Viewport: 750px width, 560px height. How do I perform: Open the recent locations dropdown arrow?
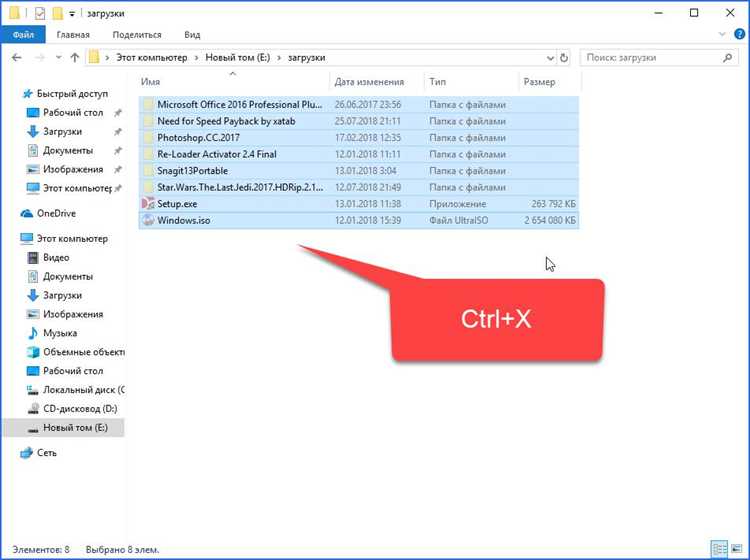58,58
